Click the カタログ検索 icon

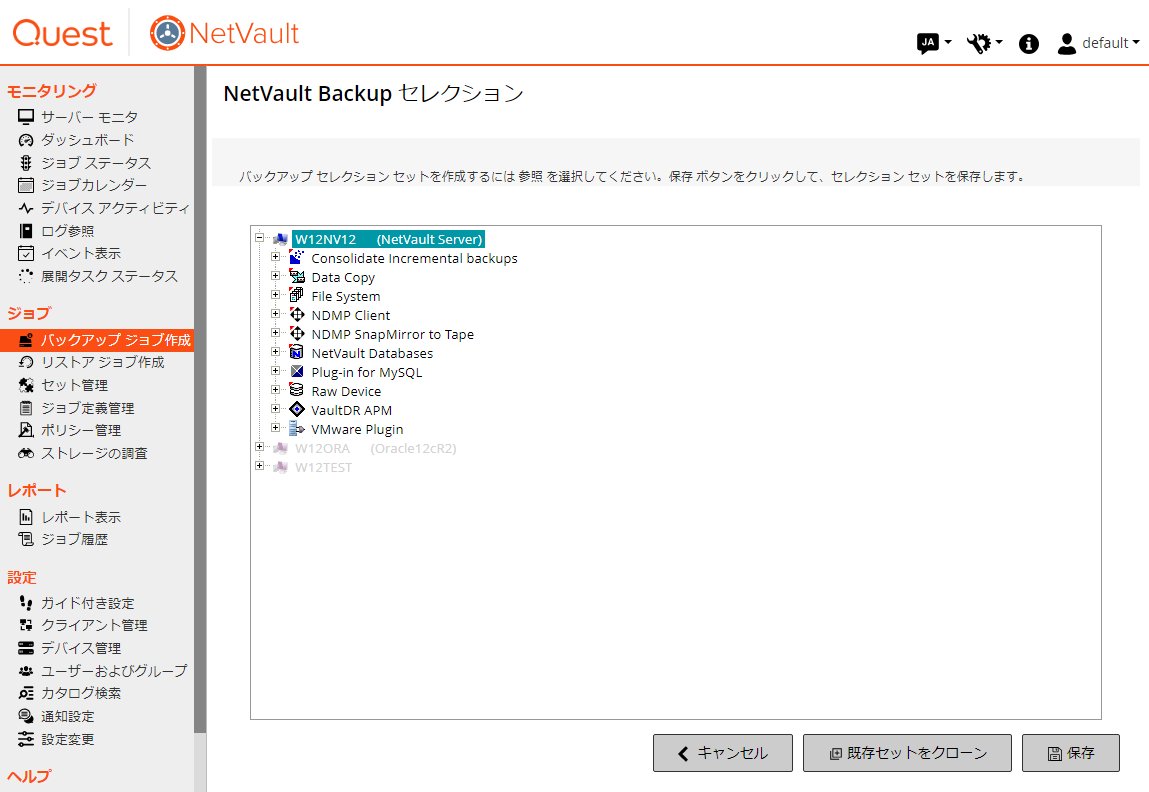[x=26, y=693]
